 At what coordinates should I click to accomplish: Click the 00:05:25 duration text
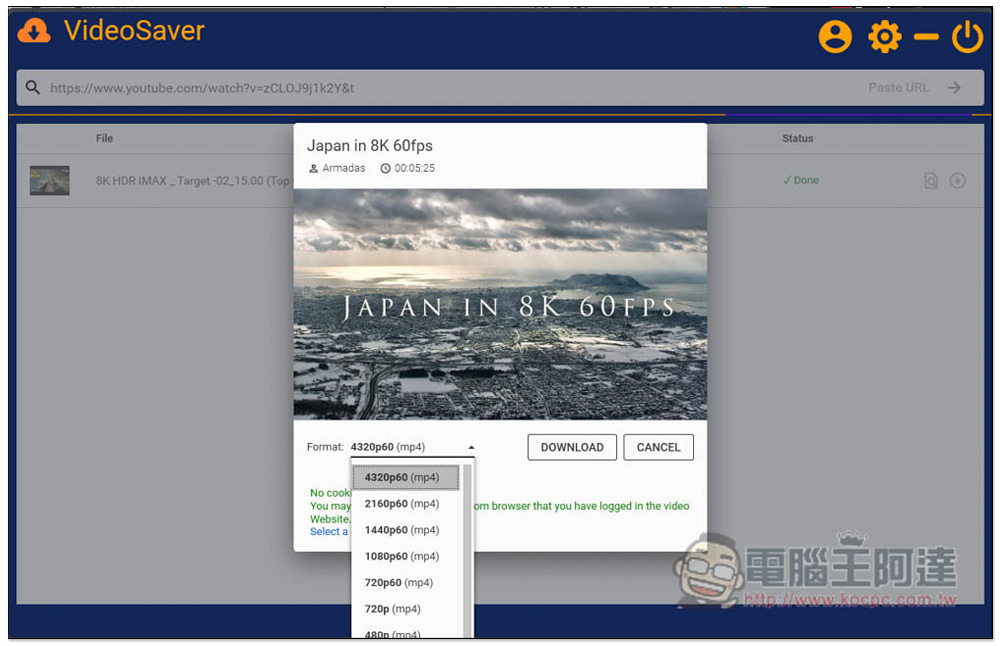[x=408, y=168]
